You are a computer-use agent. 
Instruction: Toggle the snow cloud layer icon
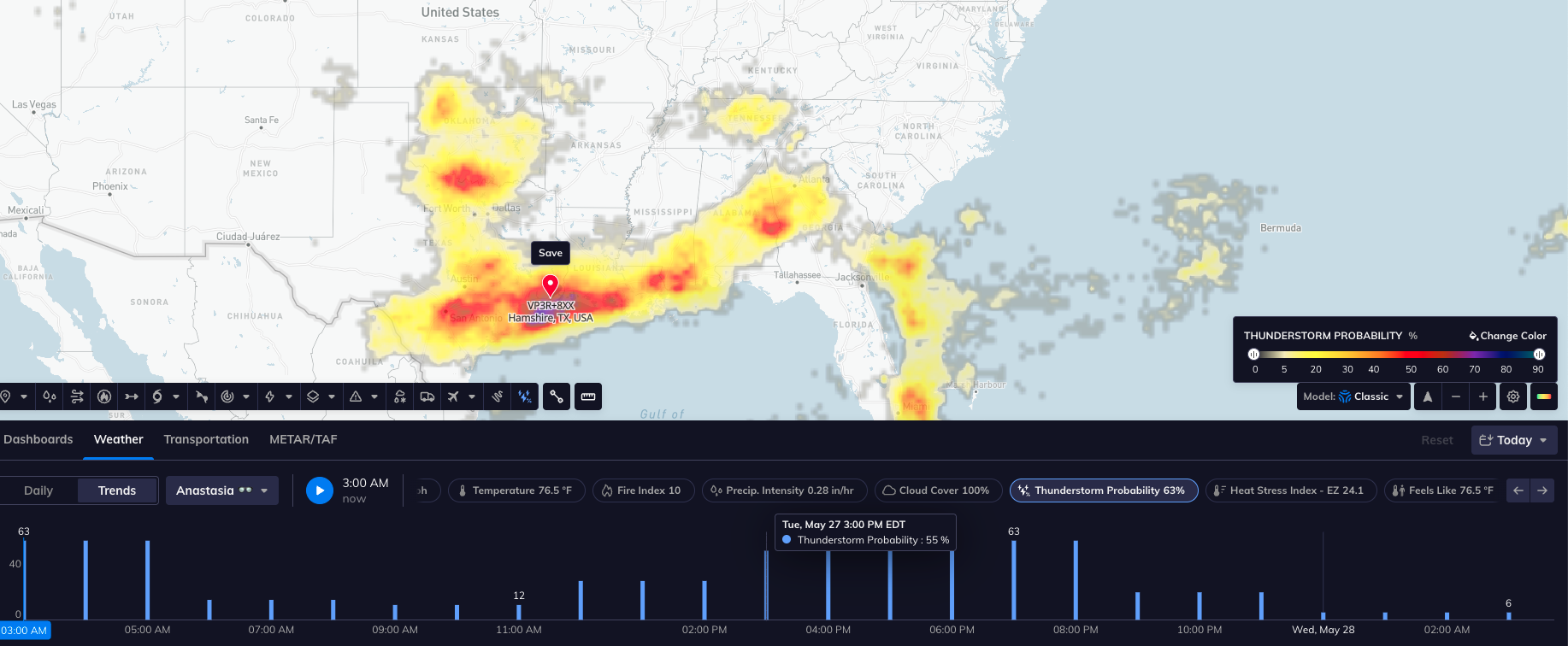click(x=400, y=396)
